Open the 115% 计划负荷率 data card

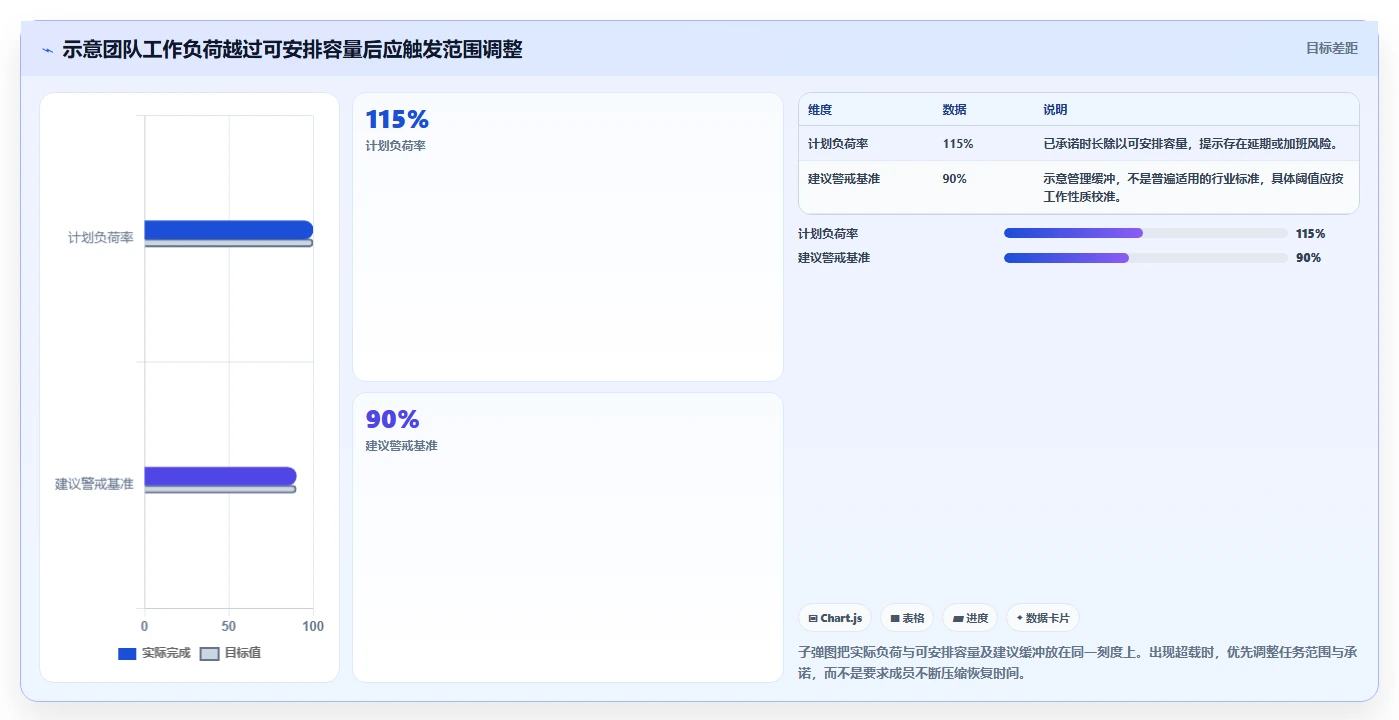tap(568, 237)
